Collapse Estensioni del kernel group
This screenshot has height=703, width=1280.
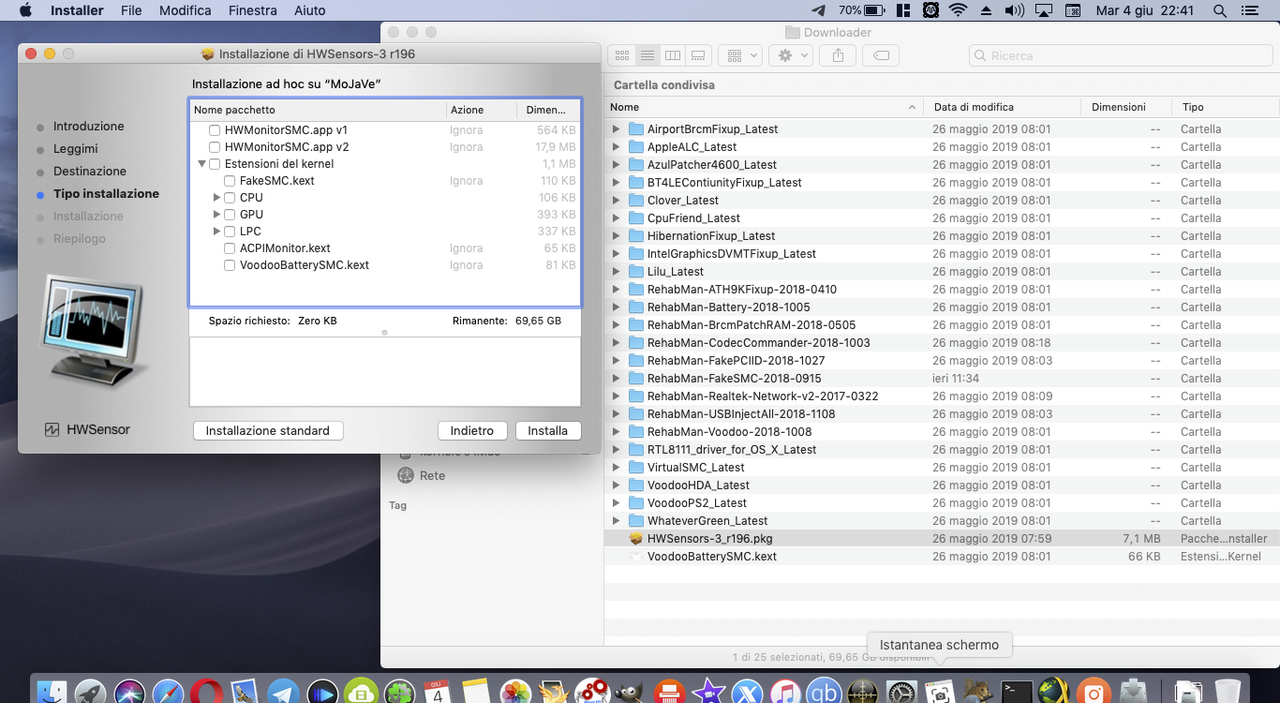click(x=201, y=164)
